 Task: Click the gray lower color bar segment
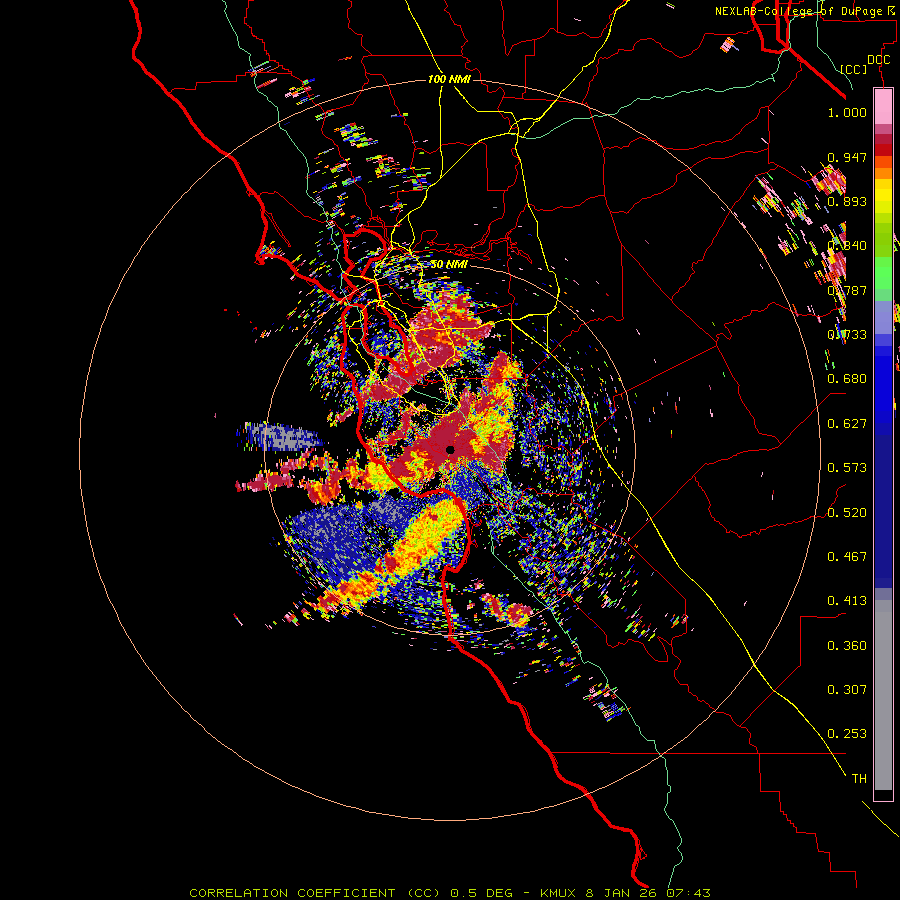coord(883,695)
